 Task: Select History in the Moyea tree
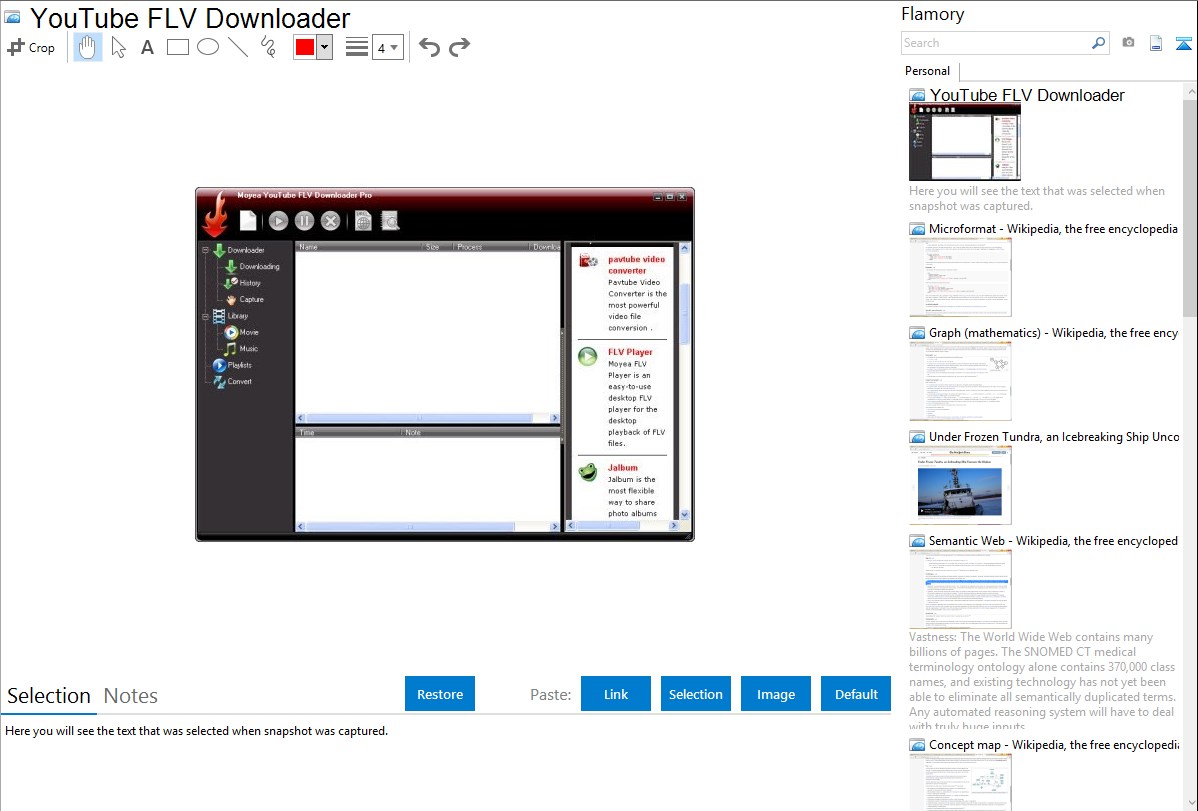coord(250,283)
